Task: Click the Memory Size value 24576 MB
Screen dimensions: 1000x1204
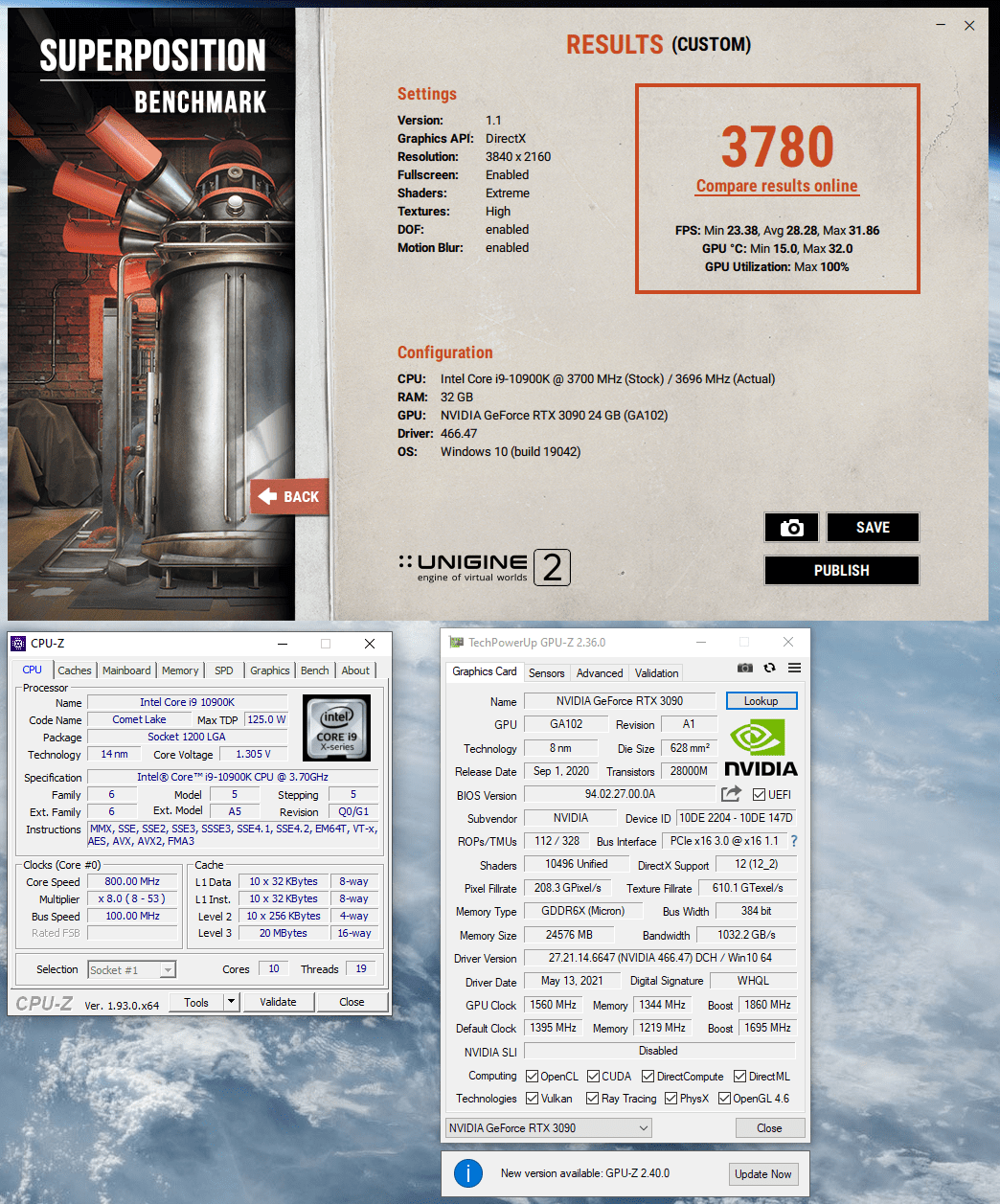Action: [x=569, y=935]
